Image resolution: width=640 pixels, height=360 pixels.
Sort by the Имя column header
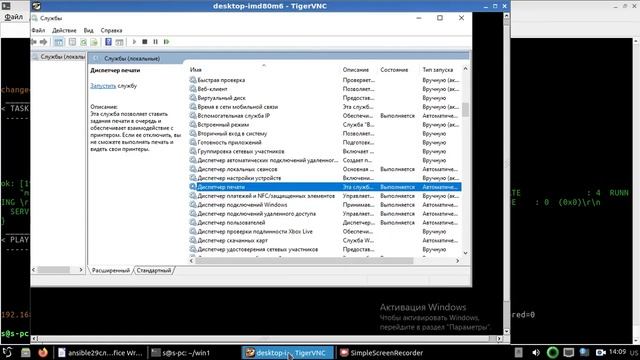coord(196,70)
